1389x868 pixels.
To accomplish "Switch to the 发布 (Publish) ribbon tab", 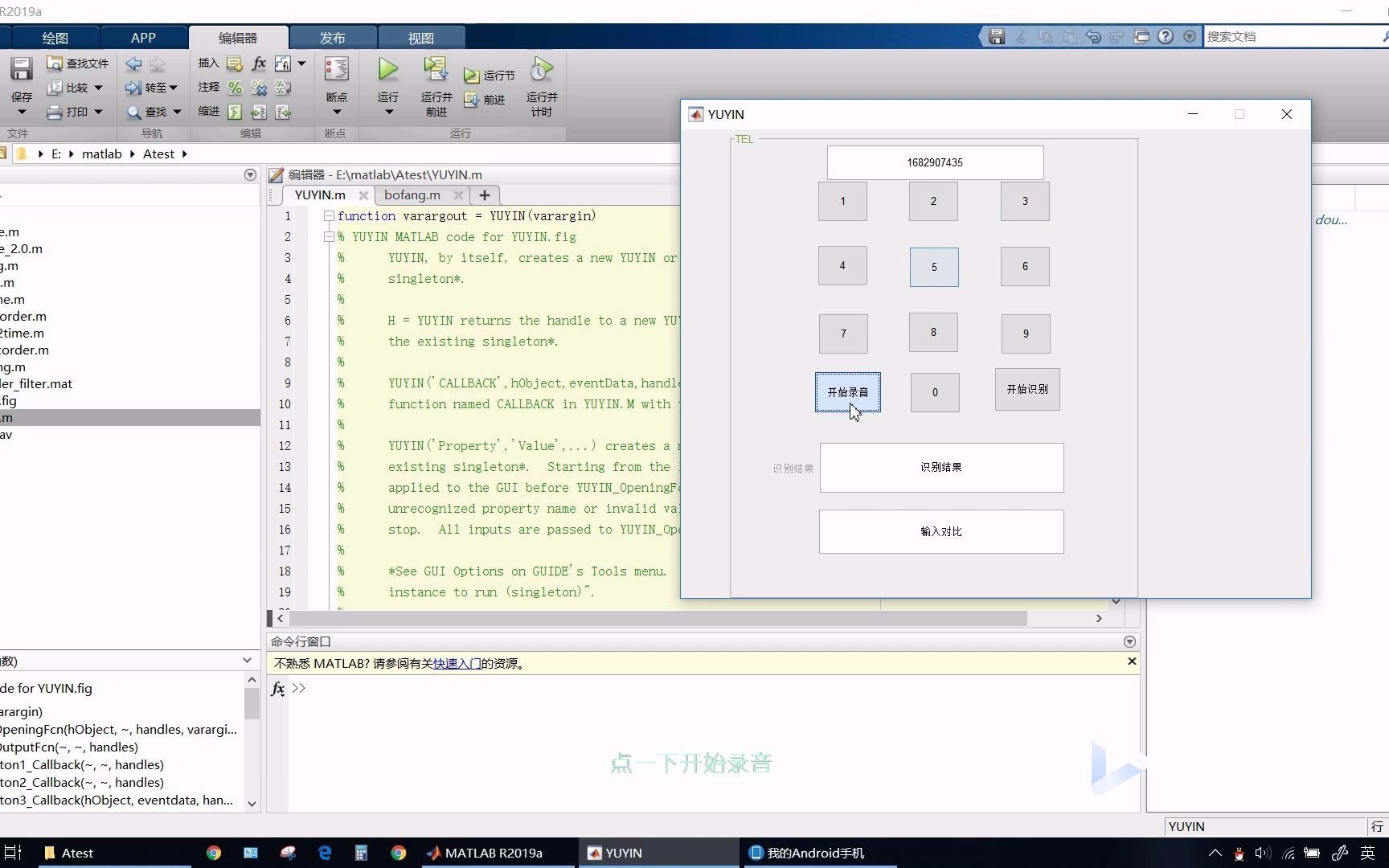I will [x=332, y=38].
